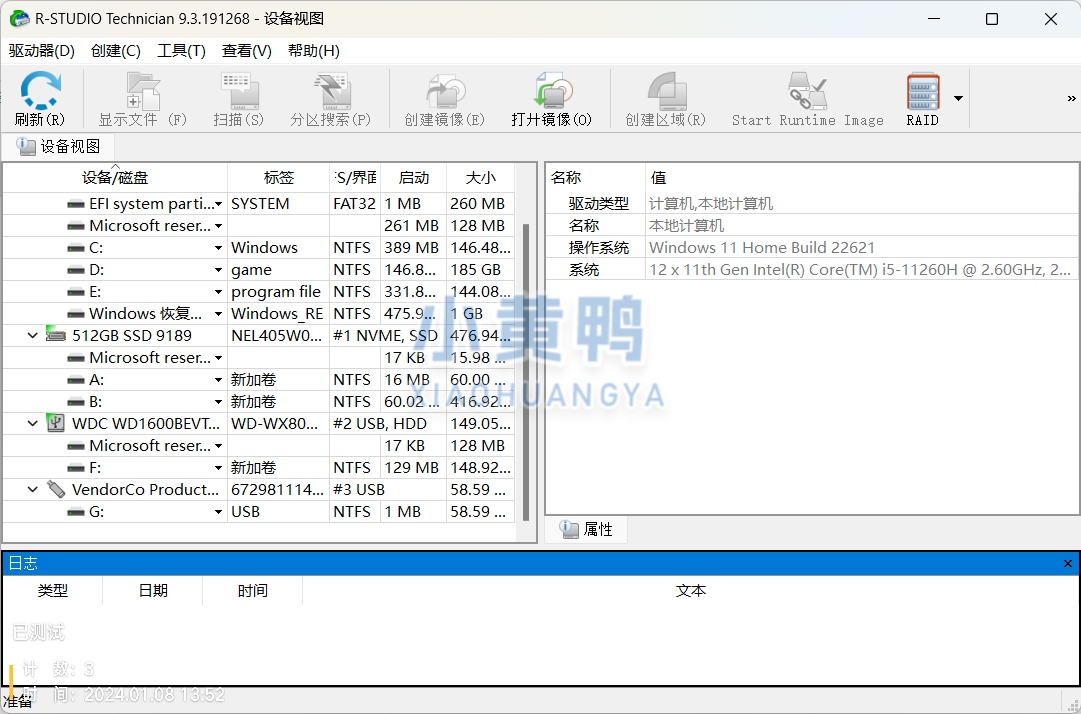The width and height of the screenshot is (1081, 714).
Task: Select the 'program file' label cell
Action: coord(279,292)
